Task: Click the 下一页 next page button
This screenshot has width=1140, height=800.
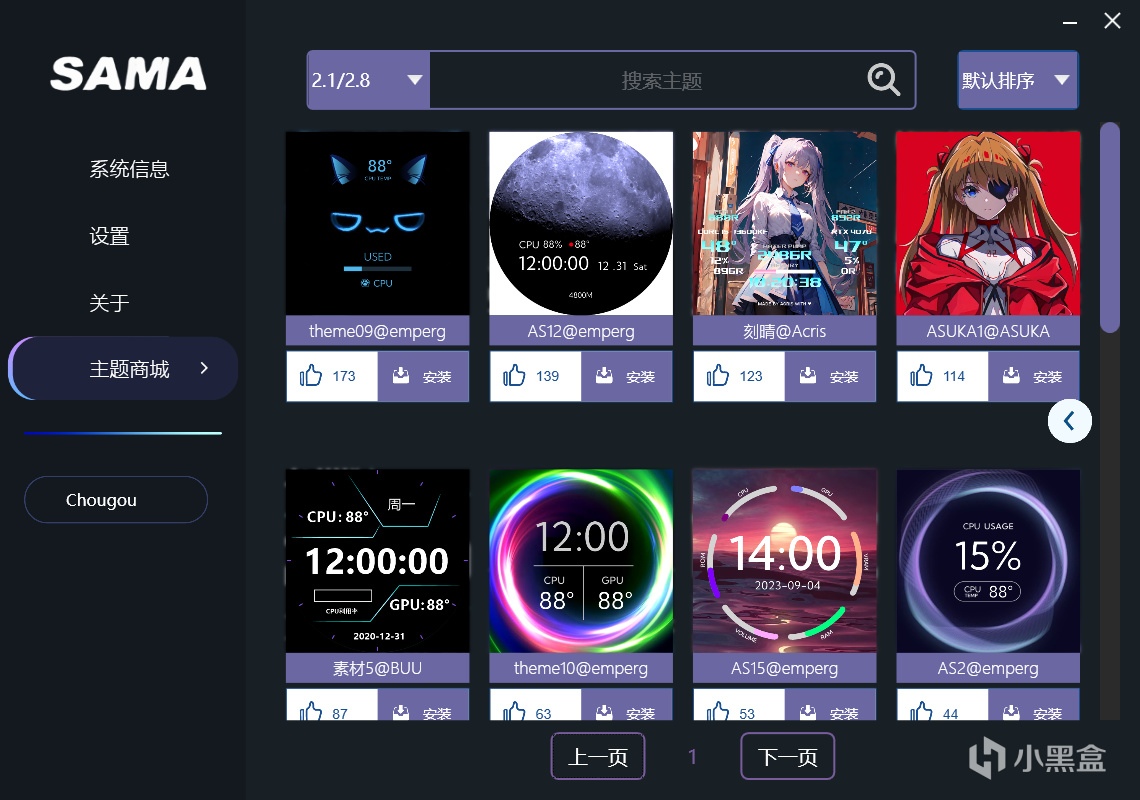Action: (787, 756)
